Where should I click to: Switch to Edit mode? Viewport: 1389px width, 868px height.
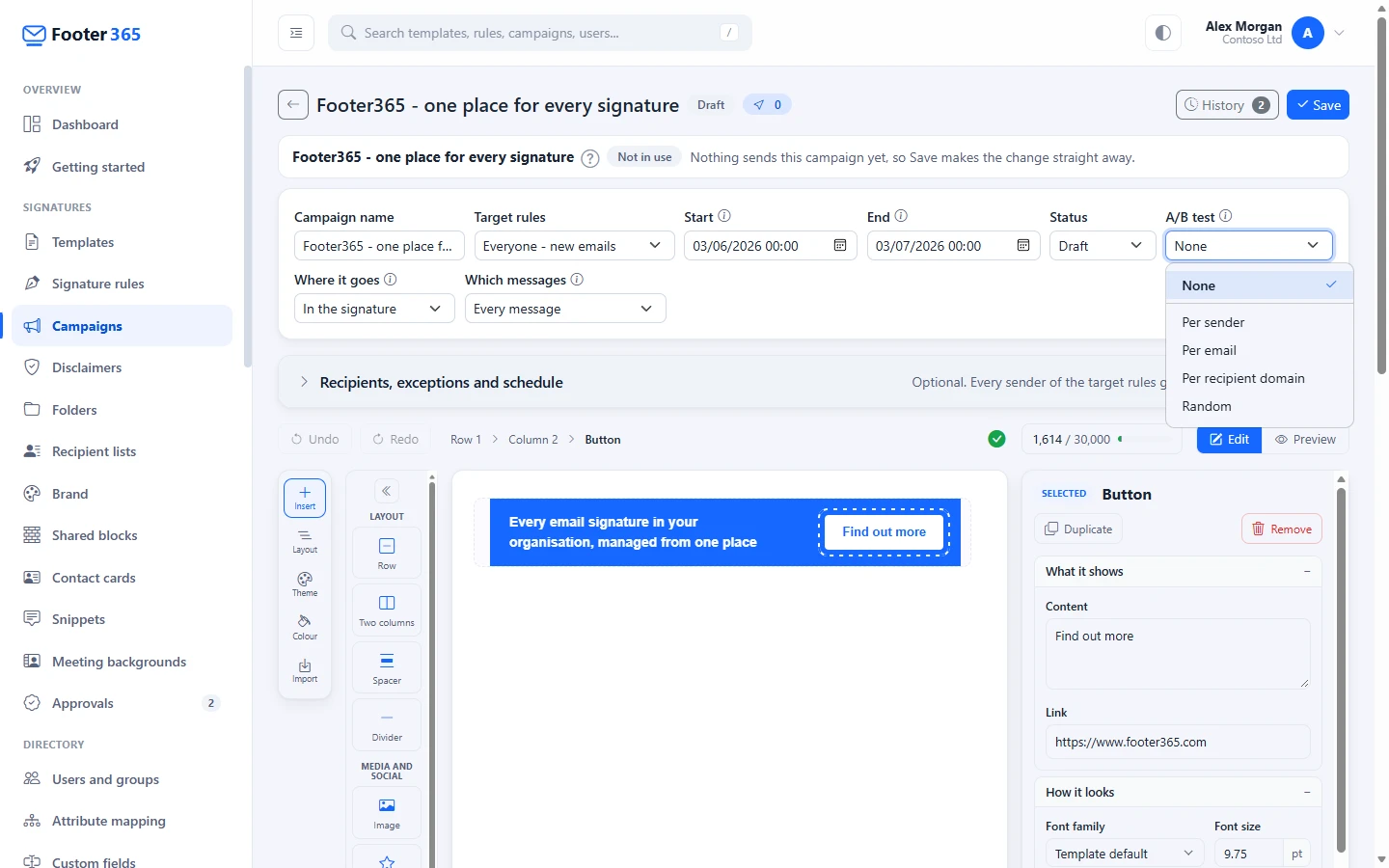[1230, 439]
